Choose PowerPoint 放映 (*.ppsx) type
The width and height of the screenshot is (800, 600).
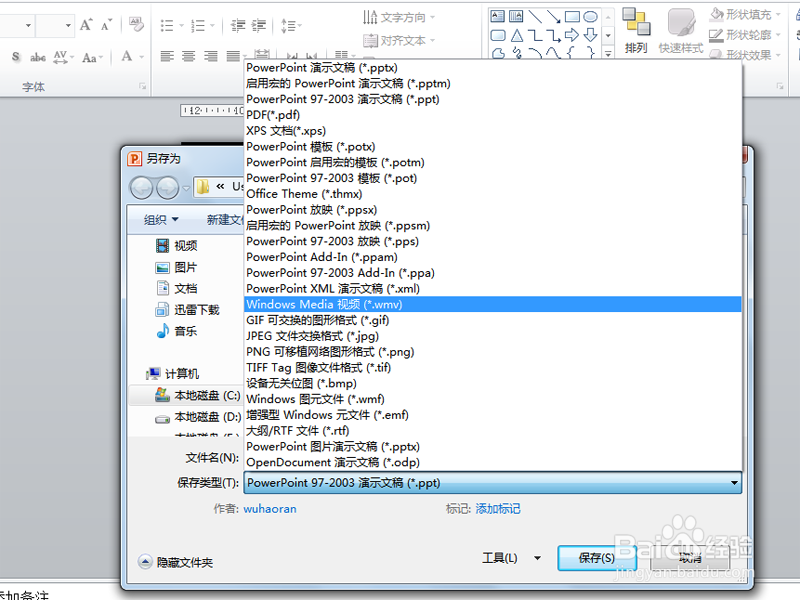pyautogui.click(x=493, y=210)
